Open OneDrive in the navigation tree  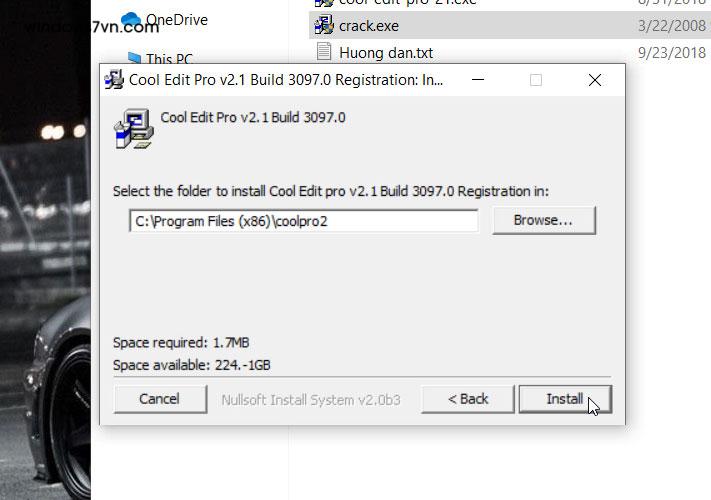pos(177,19)
